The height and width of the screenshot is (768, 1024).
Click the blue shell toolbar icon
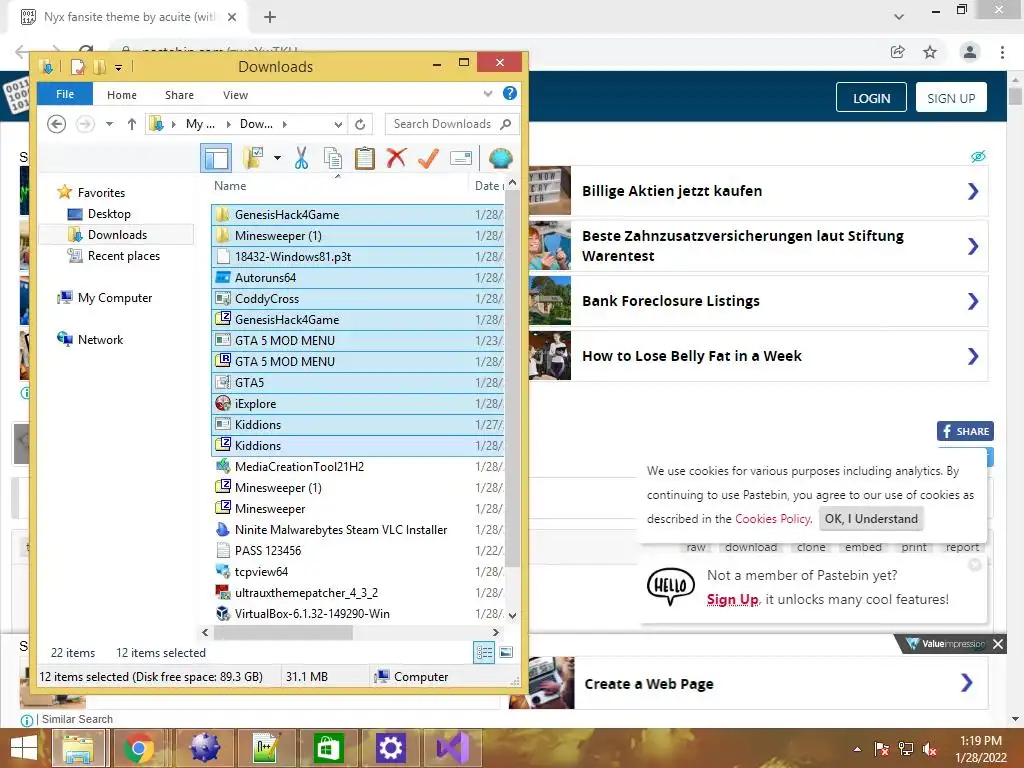[x=500, y=158]
